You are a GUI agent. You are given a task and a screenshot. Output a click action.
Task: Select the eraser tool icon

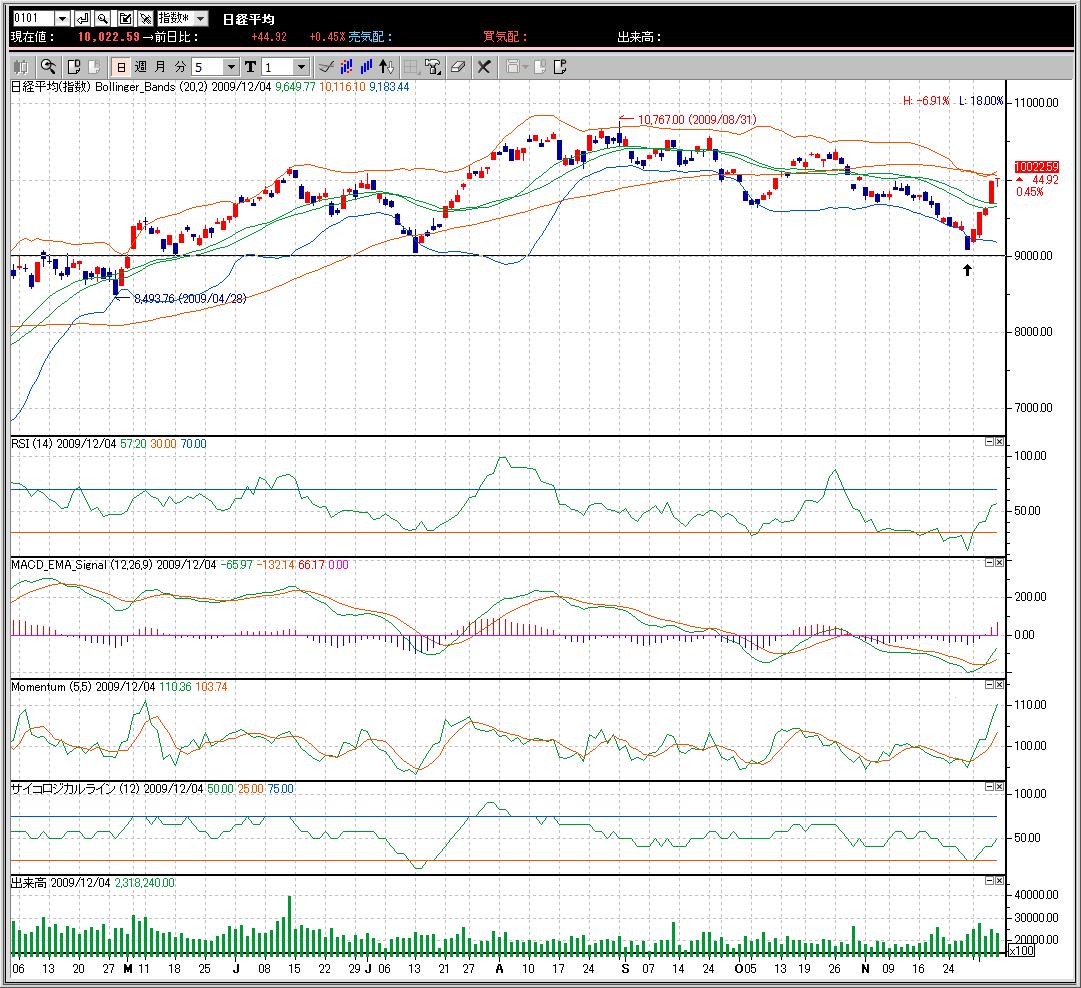pyautogui.click(x=458, y=67)
